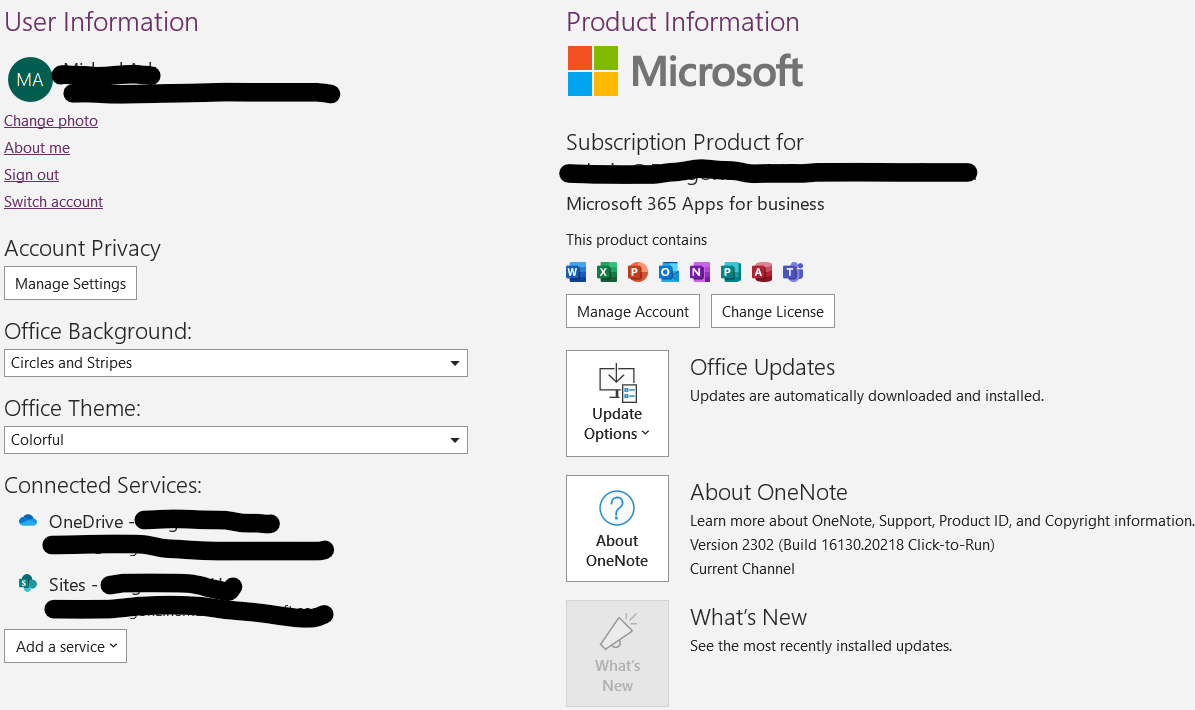
Task: Click the PowerPoint app icon
Action: pyautogui.click(x=638, y=272)
